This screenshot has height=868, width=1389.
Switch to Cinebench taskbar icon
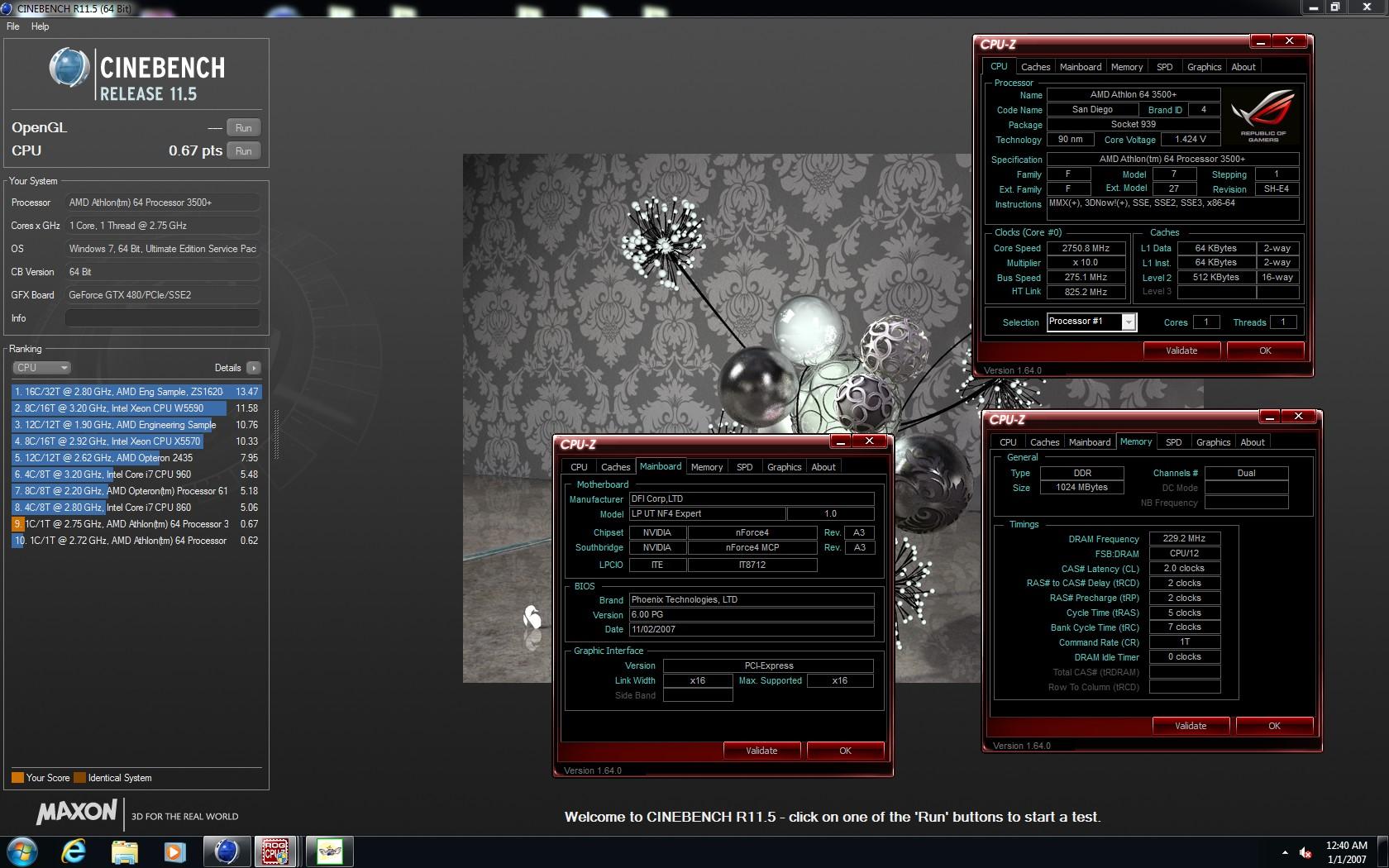[x=226, y=851]
